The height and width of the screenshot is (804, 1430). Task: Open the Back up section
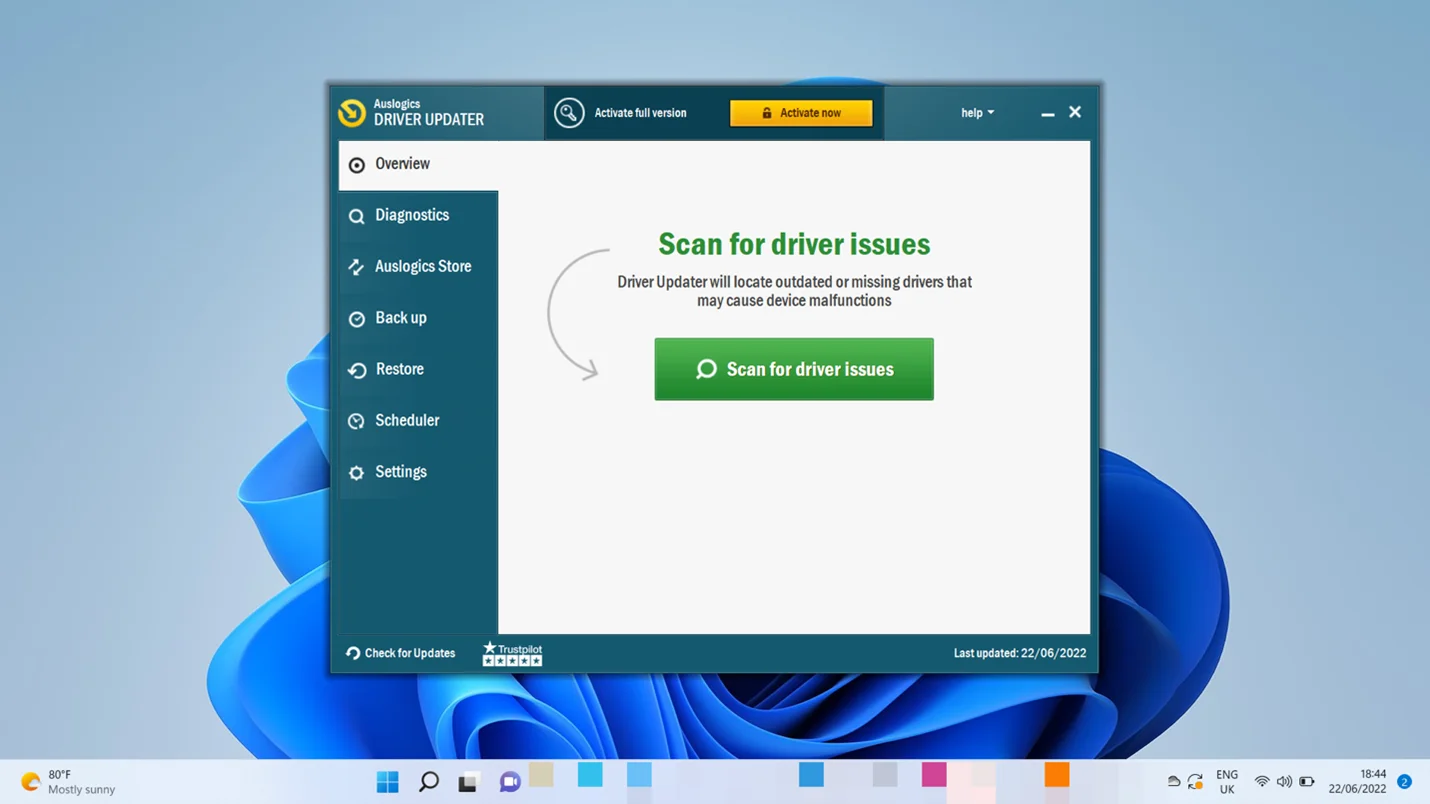click(418, 318)
